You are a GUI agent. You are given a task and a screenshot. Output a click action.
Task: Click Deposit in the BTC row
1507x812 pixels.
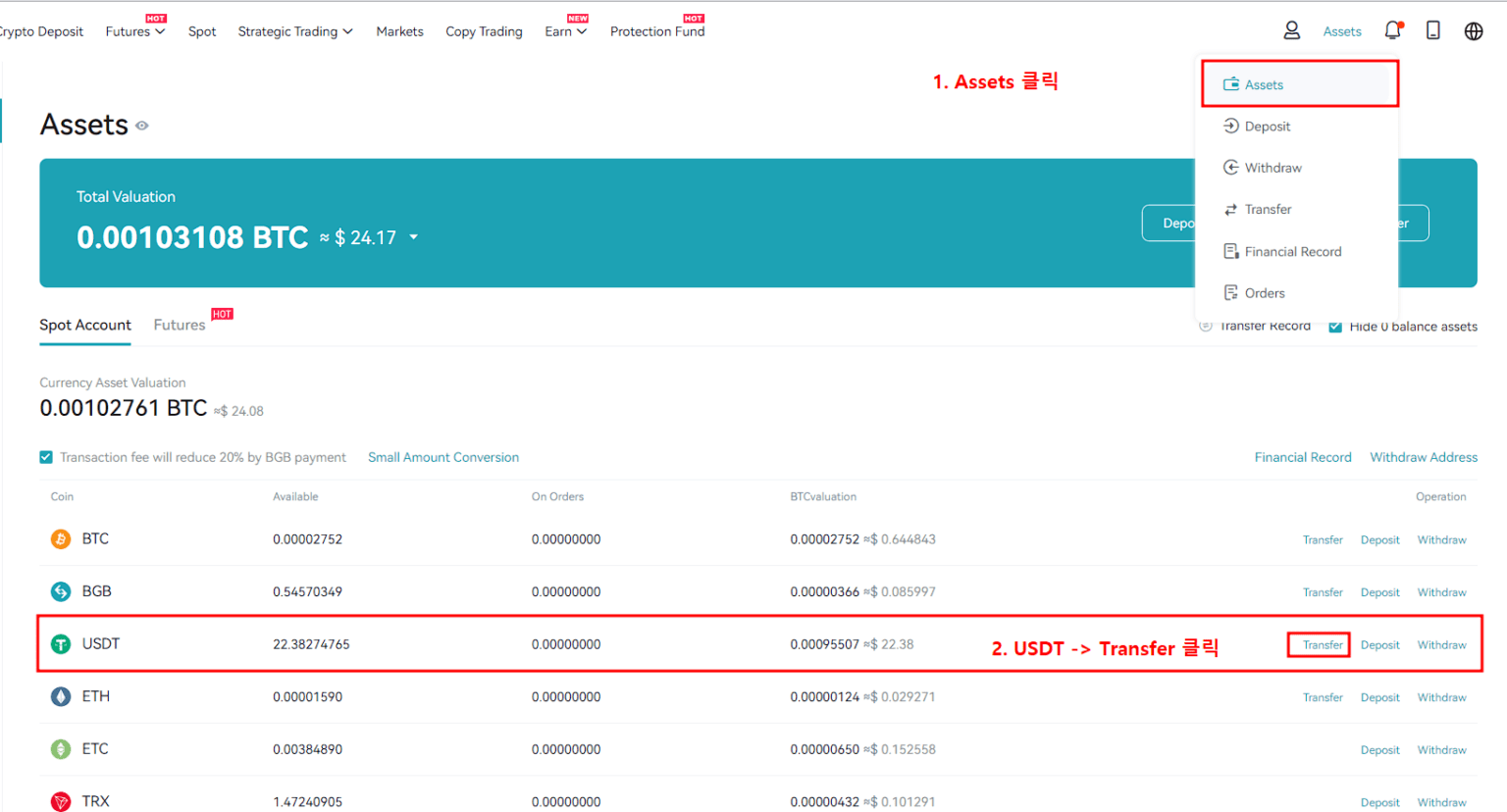coord(1379,540)
